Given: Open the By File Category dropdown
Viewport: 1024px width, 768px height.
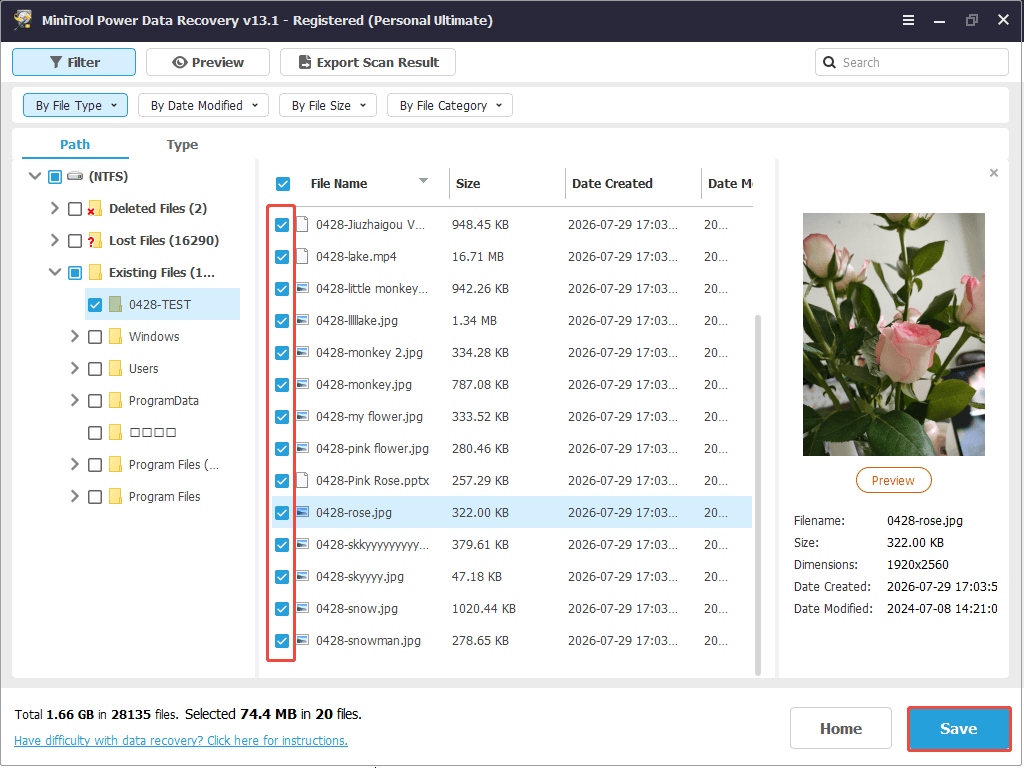Looking at the screenshot, I should [450, 105].
